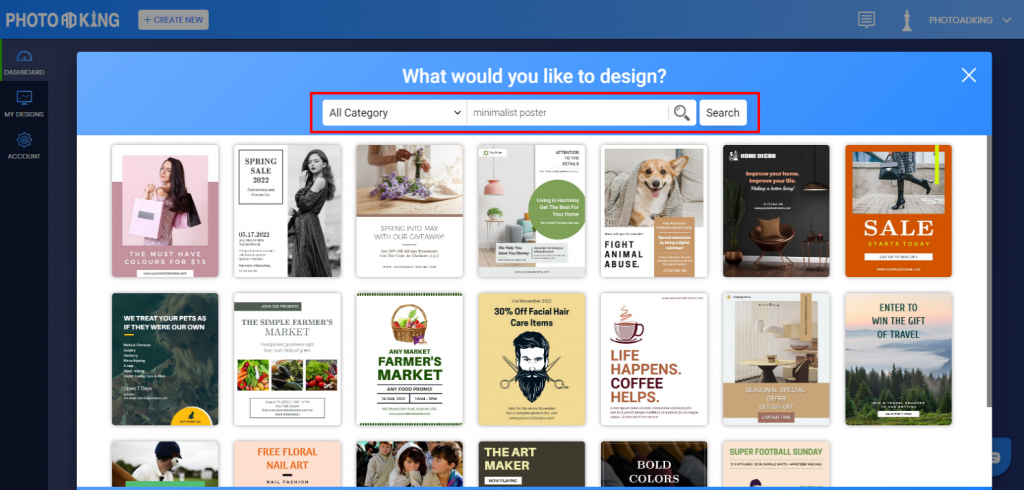The height and width of the screenshot is (490, 1024).
Task: Select the Must Have Colours for $15 template
Action: tap(165, 211)
